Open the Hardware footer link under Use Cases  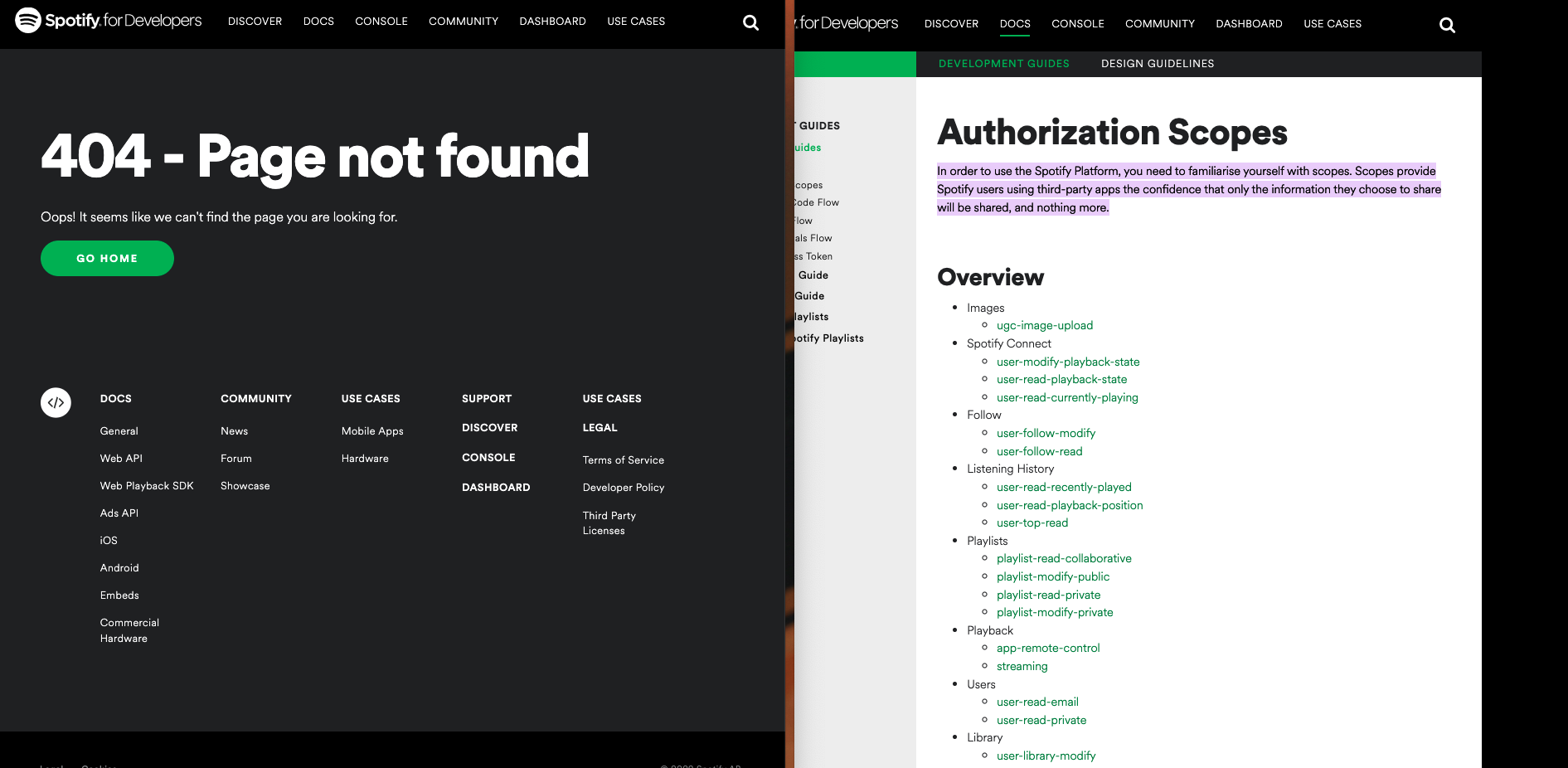pos(365,459)
